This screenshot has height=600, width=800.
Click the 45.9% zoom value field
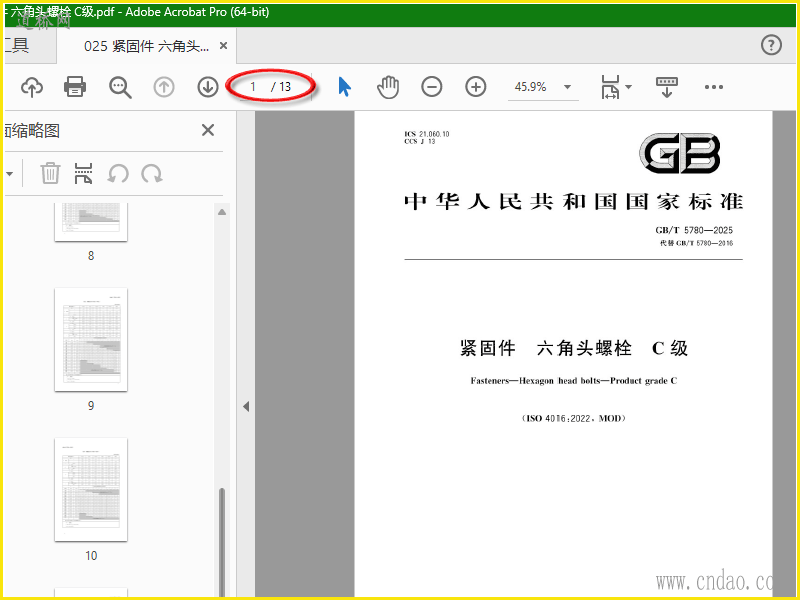531,87
